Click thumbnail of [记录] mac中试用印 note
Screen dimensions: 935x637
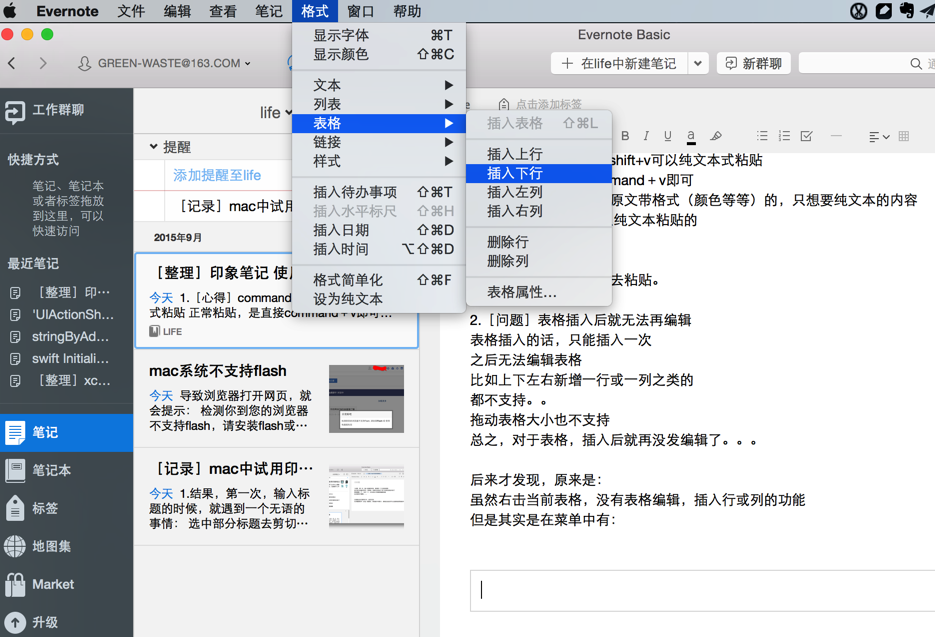point(366,497)
